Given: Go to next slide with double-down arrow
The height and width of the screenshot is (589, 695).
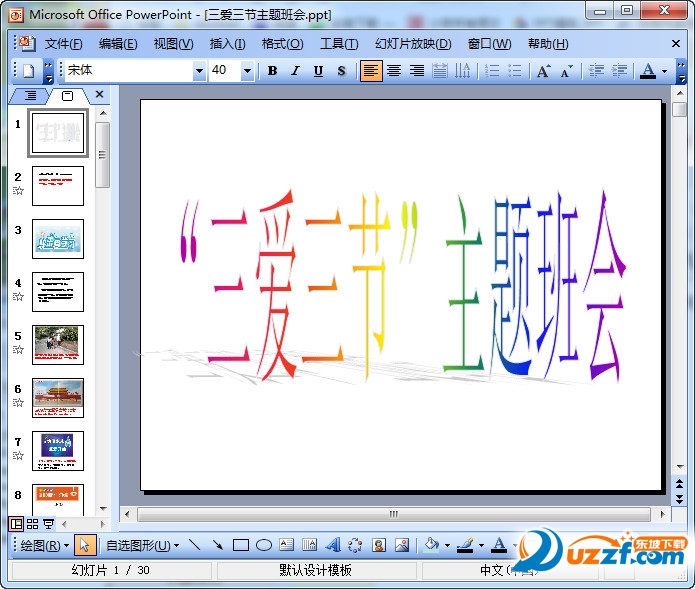Looking at the screenshot, I should point(679,499).
